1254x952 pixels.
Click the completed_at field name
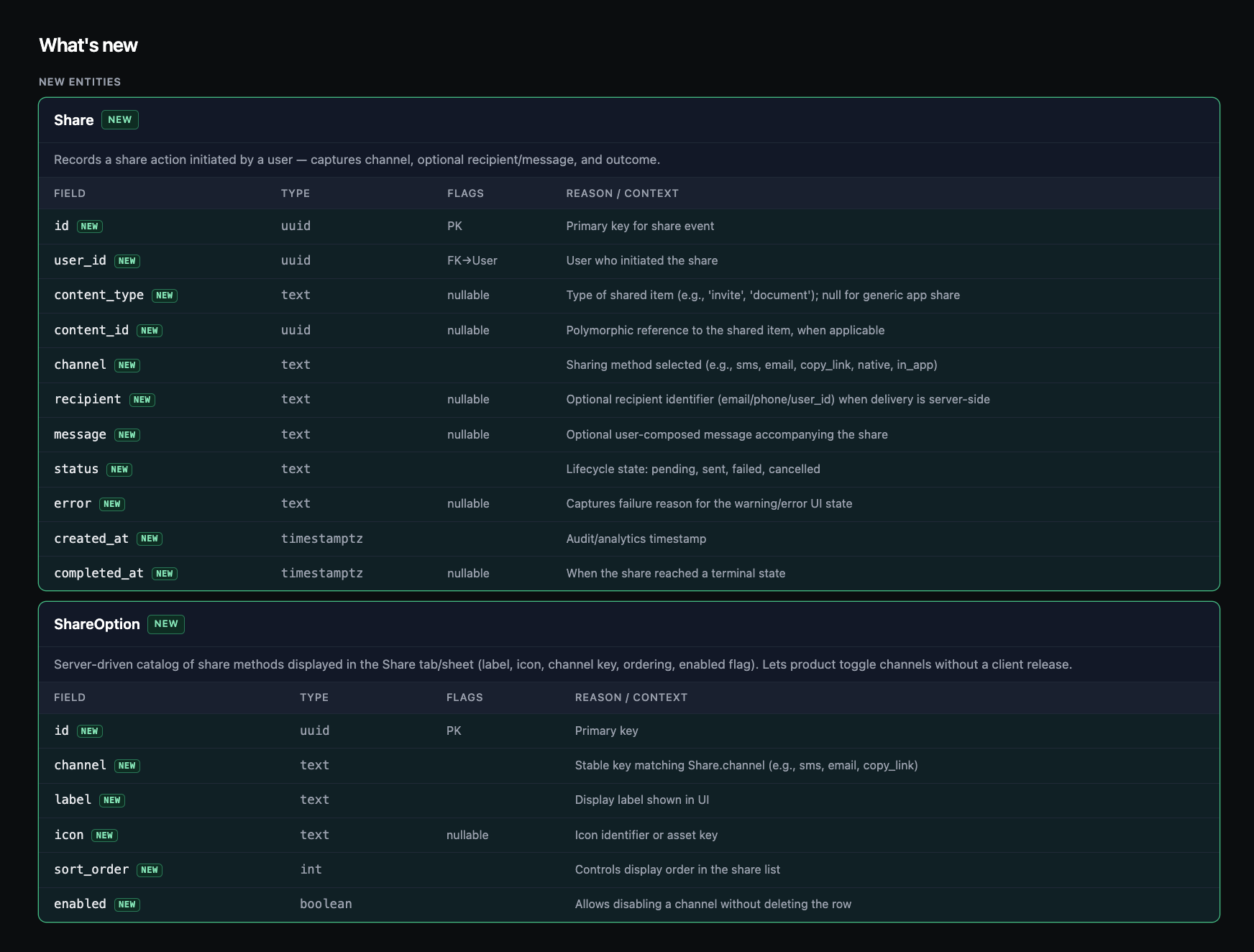click(99, 573)
